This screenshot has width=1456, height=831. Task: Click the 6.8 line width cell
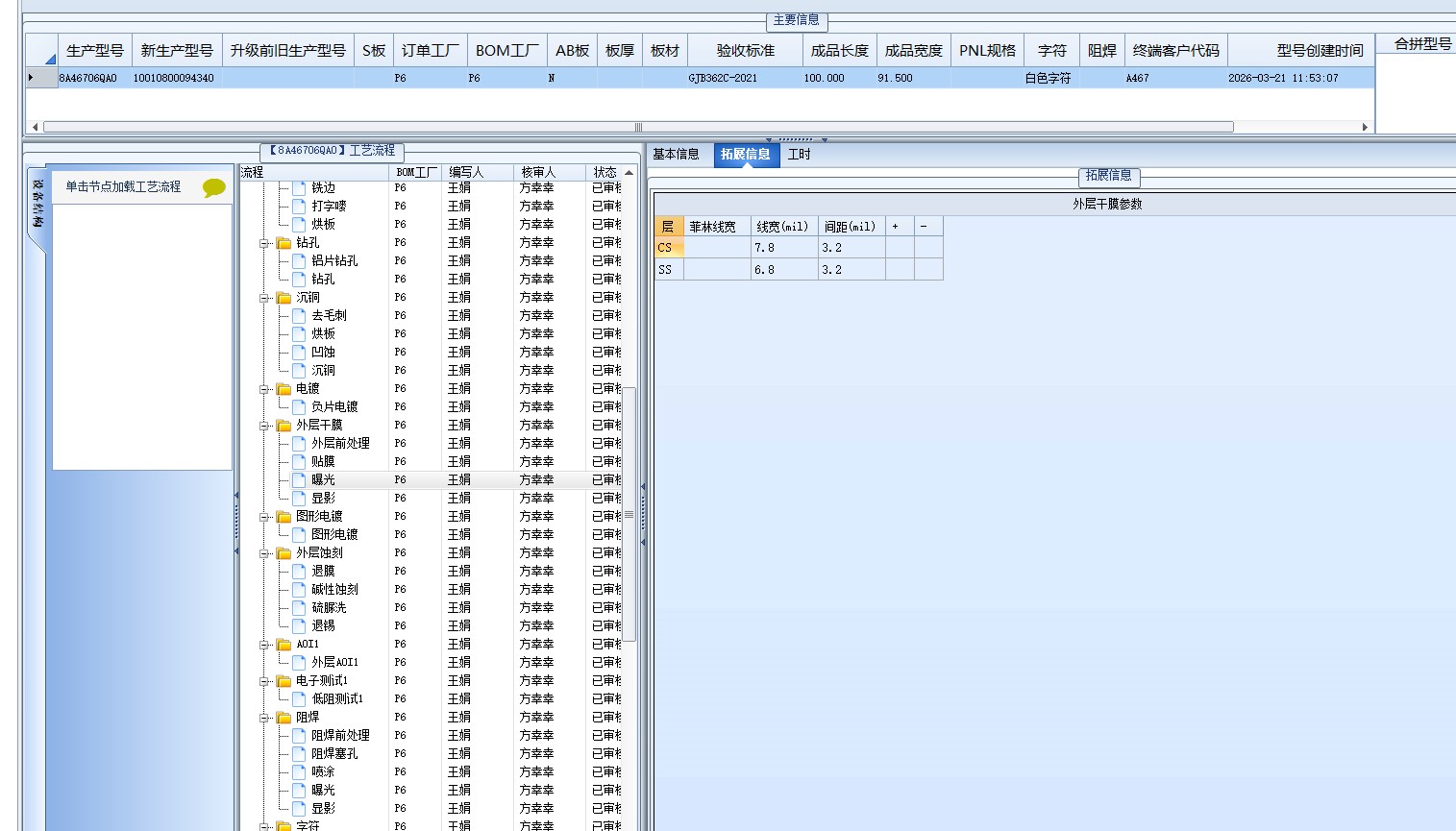coord(784,270)
